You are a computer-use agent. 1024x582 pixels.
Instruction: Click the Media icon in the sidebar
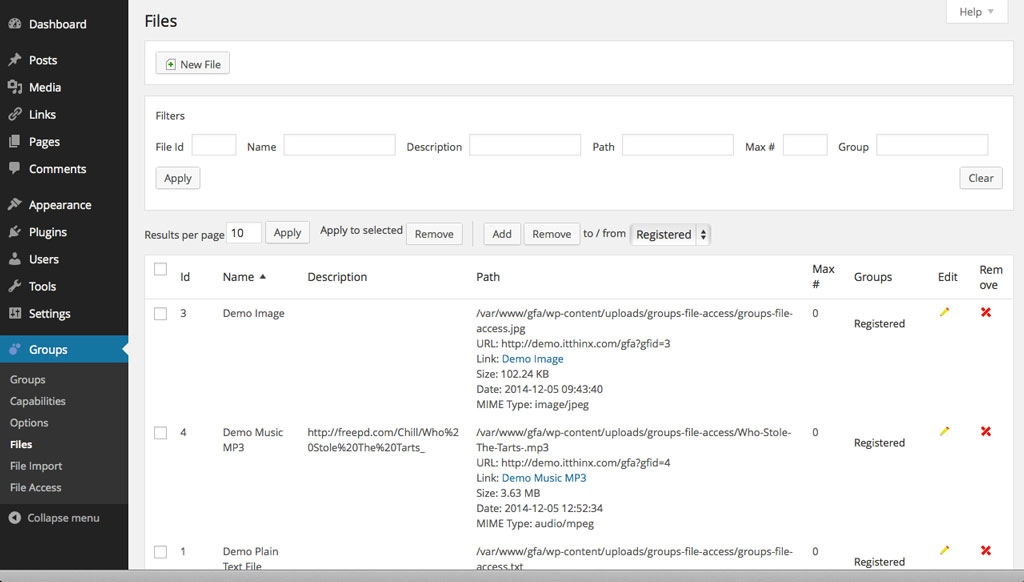14,87
